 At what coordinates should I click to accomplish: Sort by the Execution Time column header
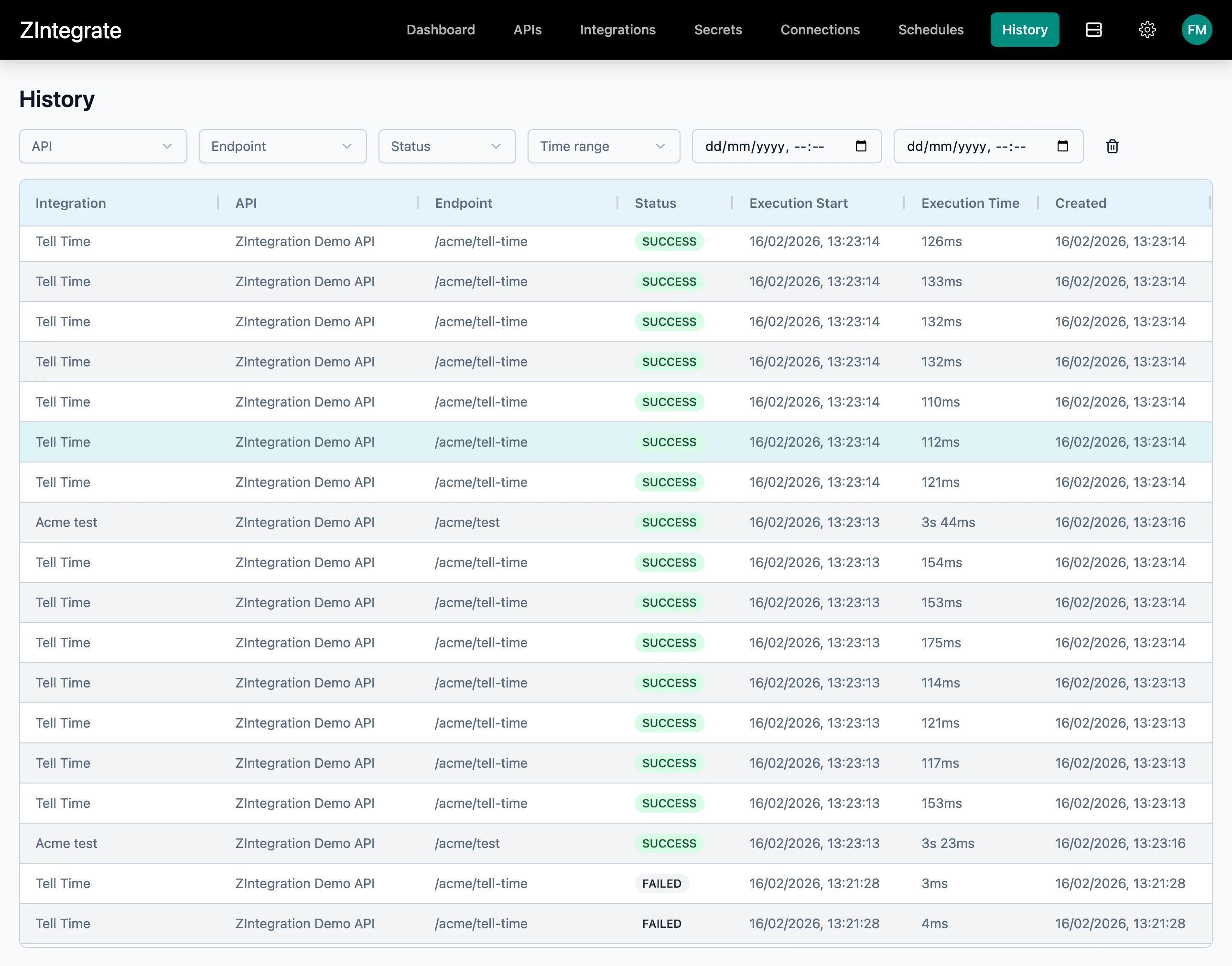970,203
